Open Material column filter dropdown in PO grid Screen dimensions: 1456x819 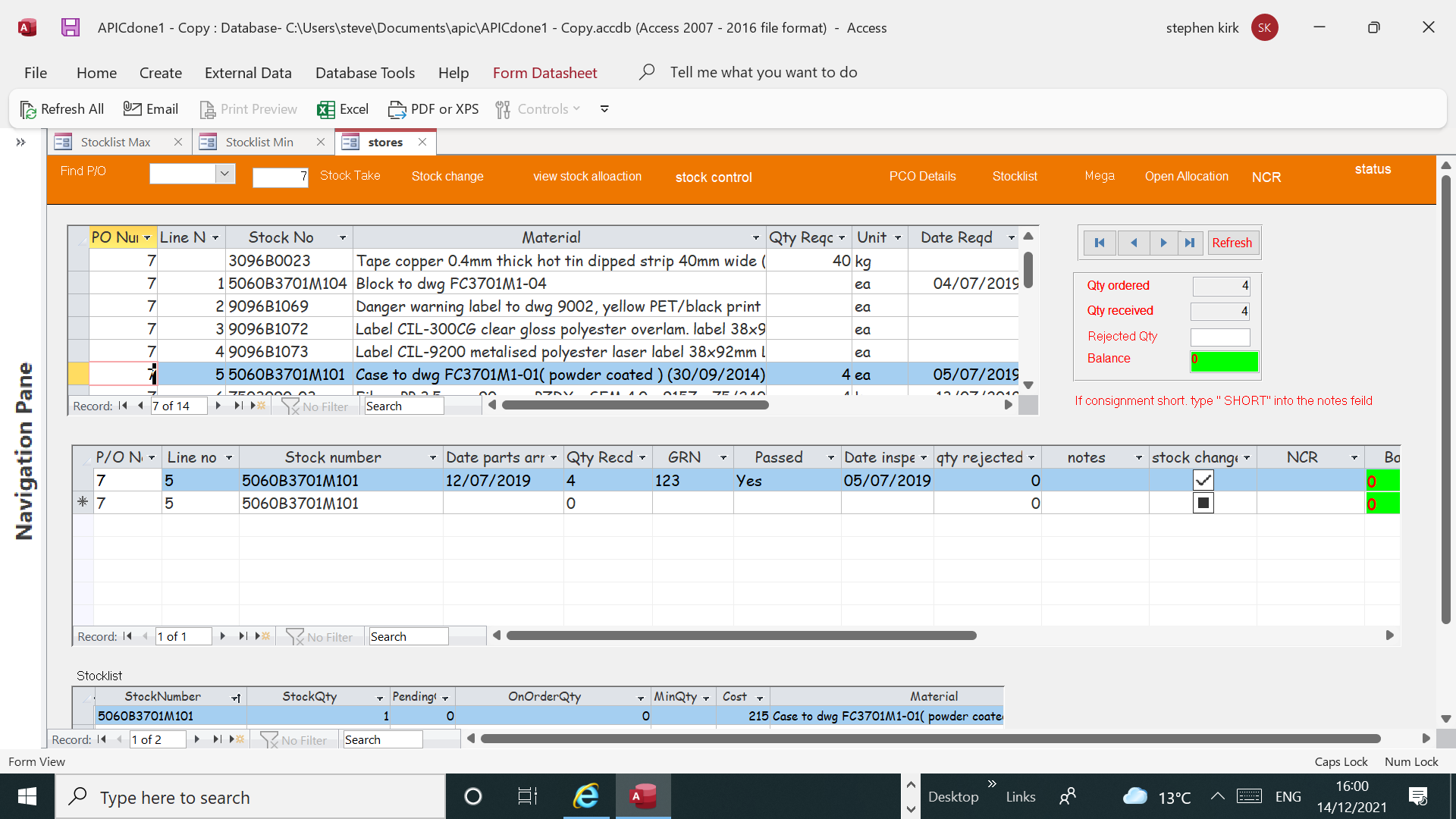pos(756,238)
